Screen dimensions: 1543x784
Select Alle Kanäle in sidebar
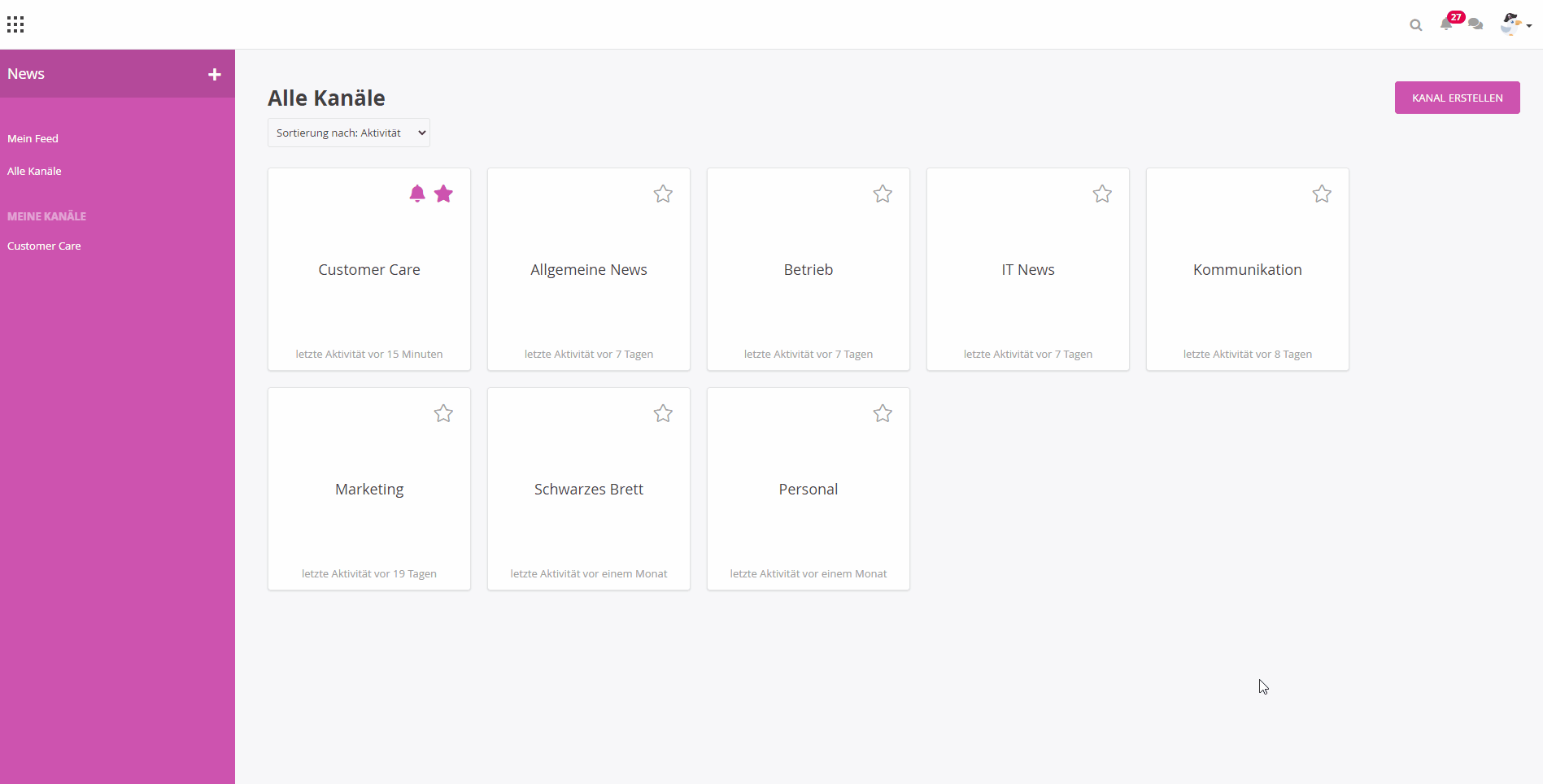(x=34, y=171)
